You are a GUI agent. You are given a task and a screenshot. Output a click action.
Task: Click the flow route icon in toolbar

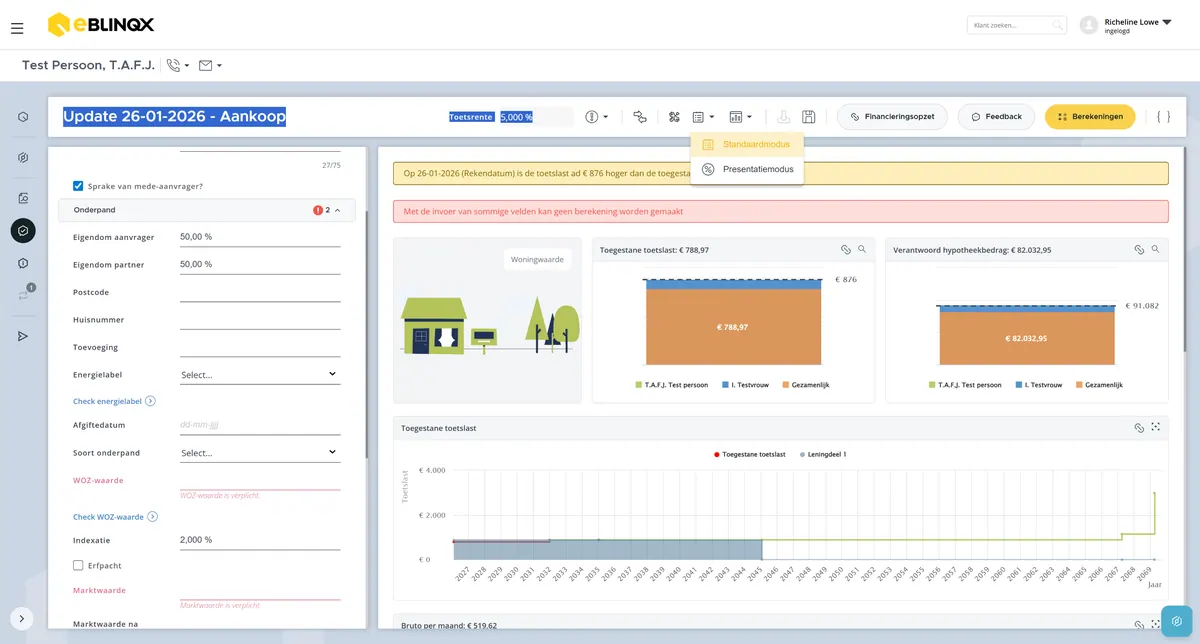[640, 117]
